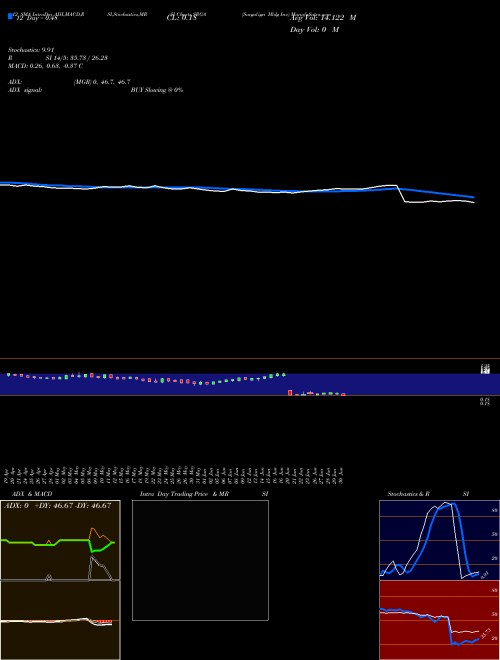Click the 'Avg Vol: 14.122 M' label
Viewport: 500px width, 660px height.
[323, 18]
